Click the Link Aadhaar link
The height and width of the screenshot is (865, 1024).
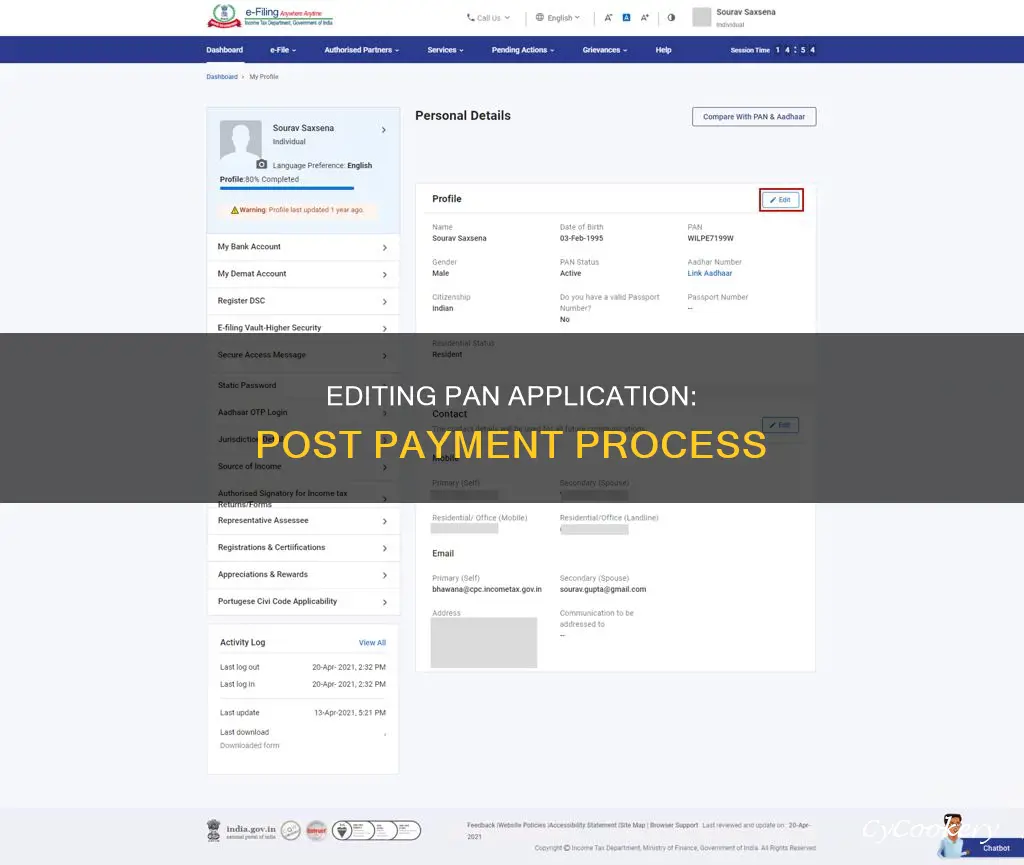point(709,274)
